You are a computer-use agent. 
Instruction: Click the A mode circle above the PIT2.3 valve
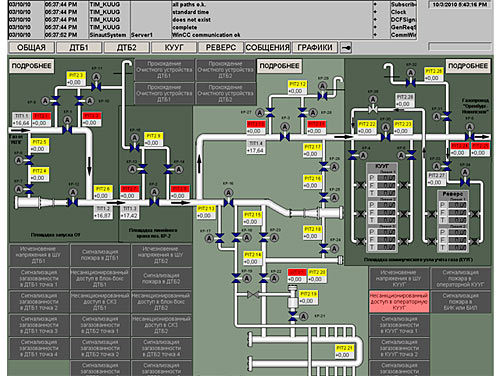point(96,77)
